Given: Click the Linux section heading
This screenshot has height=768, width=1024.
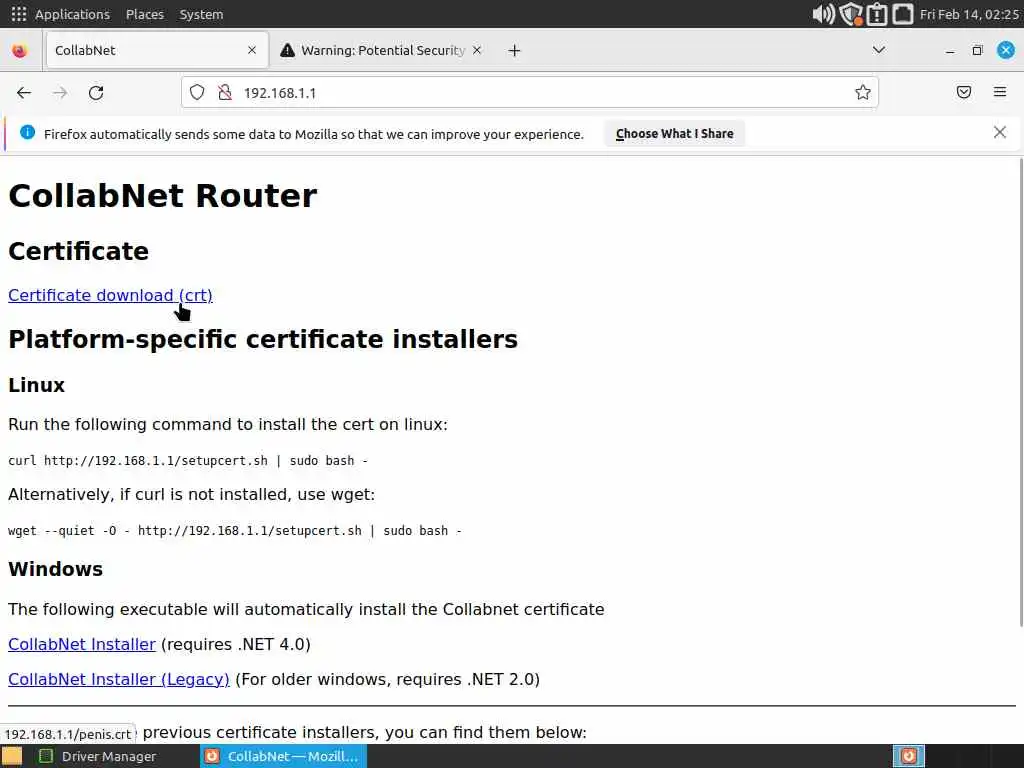Looking at the screenshot, I should [37, 385].
